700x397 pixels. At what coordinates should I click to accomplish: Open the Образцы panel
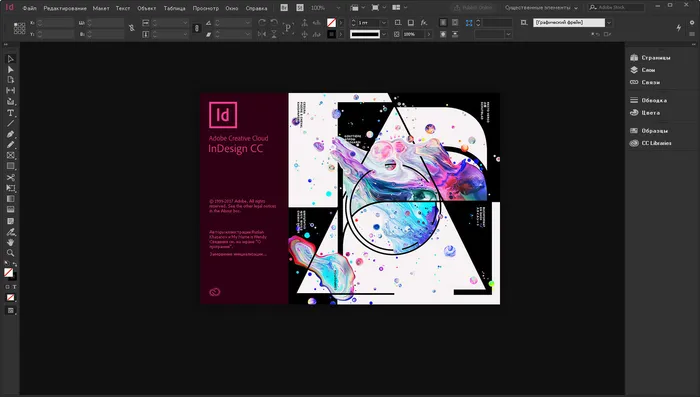pos(649,131)
